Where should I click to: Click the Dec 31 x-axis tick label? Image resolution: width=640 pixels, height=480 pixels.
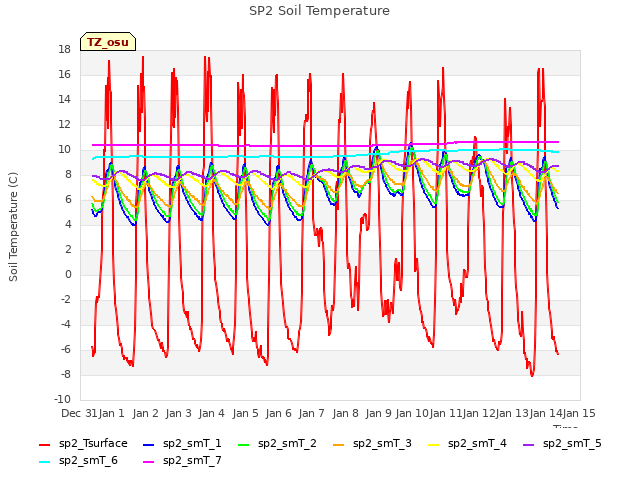[79, 413]
